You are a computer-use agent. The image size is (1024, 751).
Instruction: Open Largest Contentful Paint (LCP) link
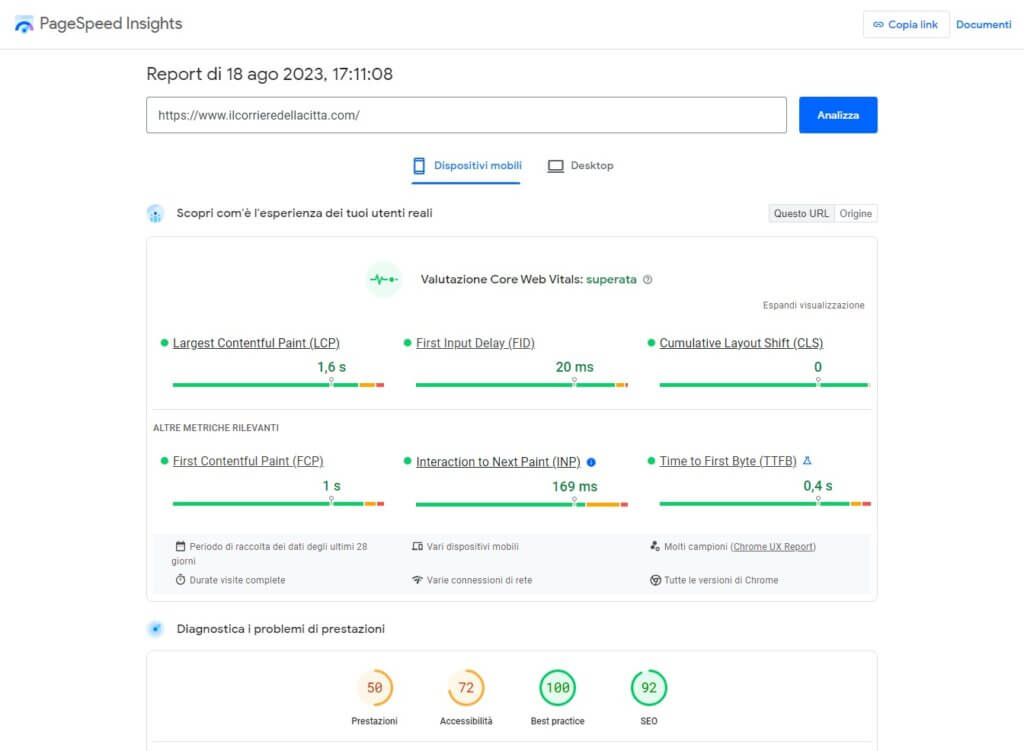click(x=256, y=343)
